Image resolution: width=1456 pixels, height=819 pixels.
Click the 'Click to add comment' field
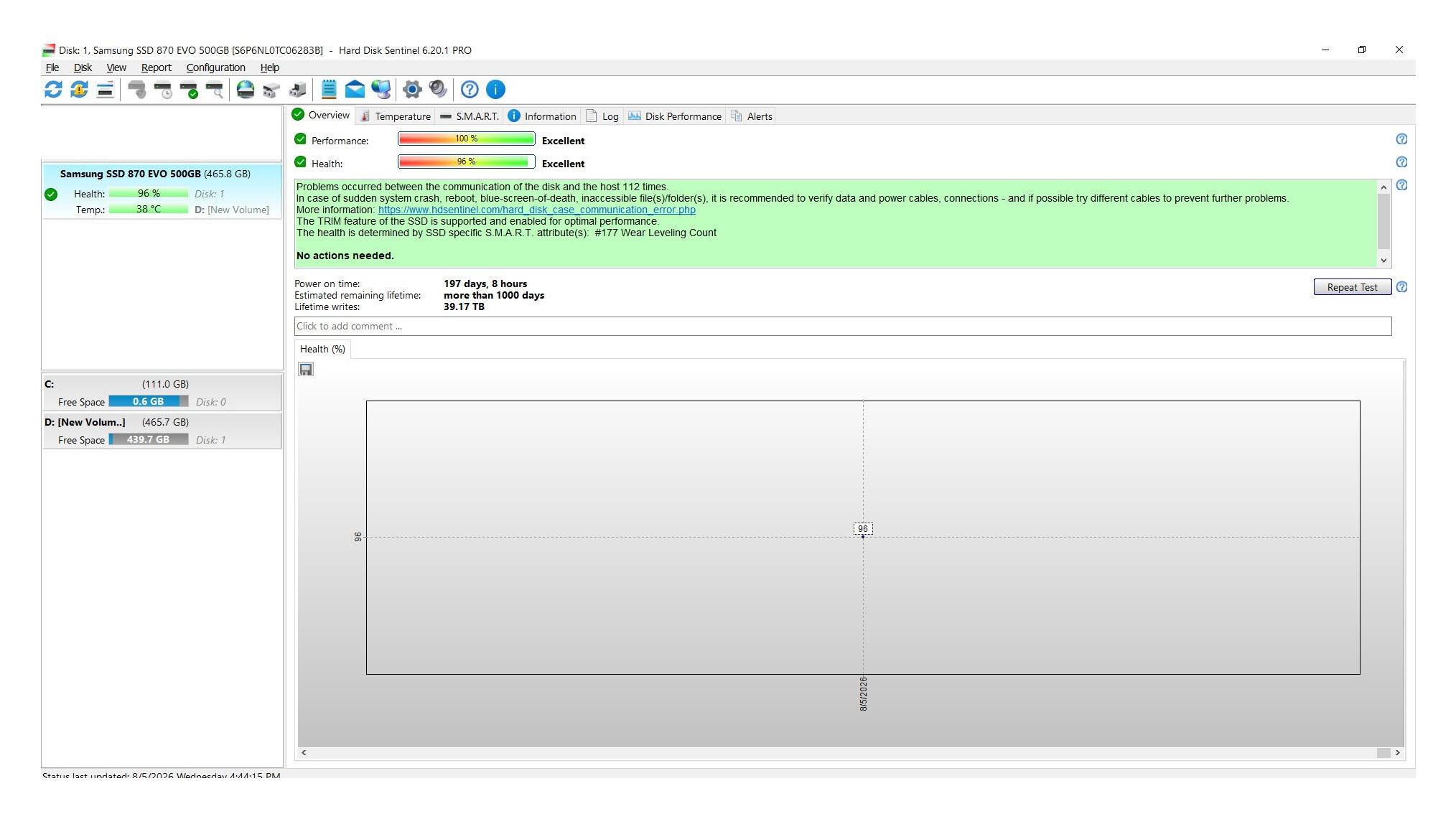(x=843, y=326)
